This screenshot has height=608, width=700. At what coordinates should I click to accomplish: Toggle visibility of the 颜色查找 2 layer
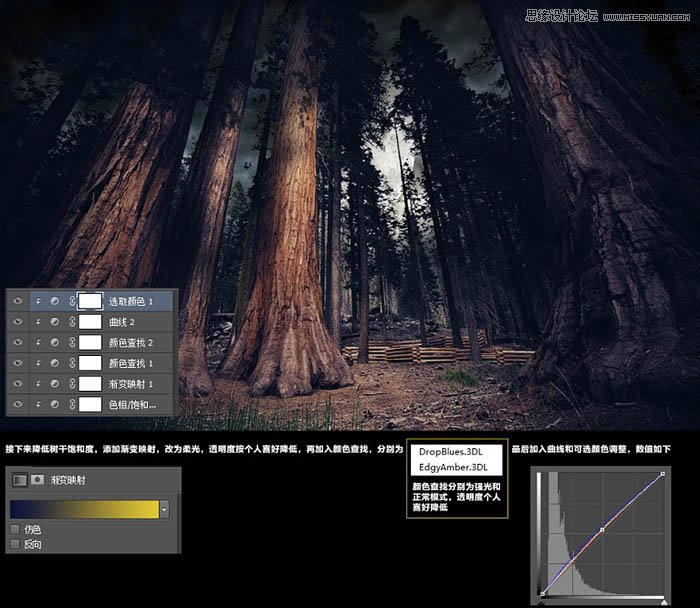coord(18,342)
